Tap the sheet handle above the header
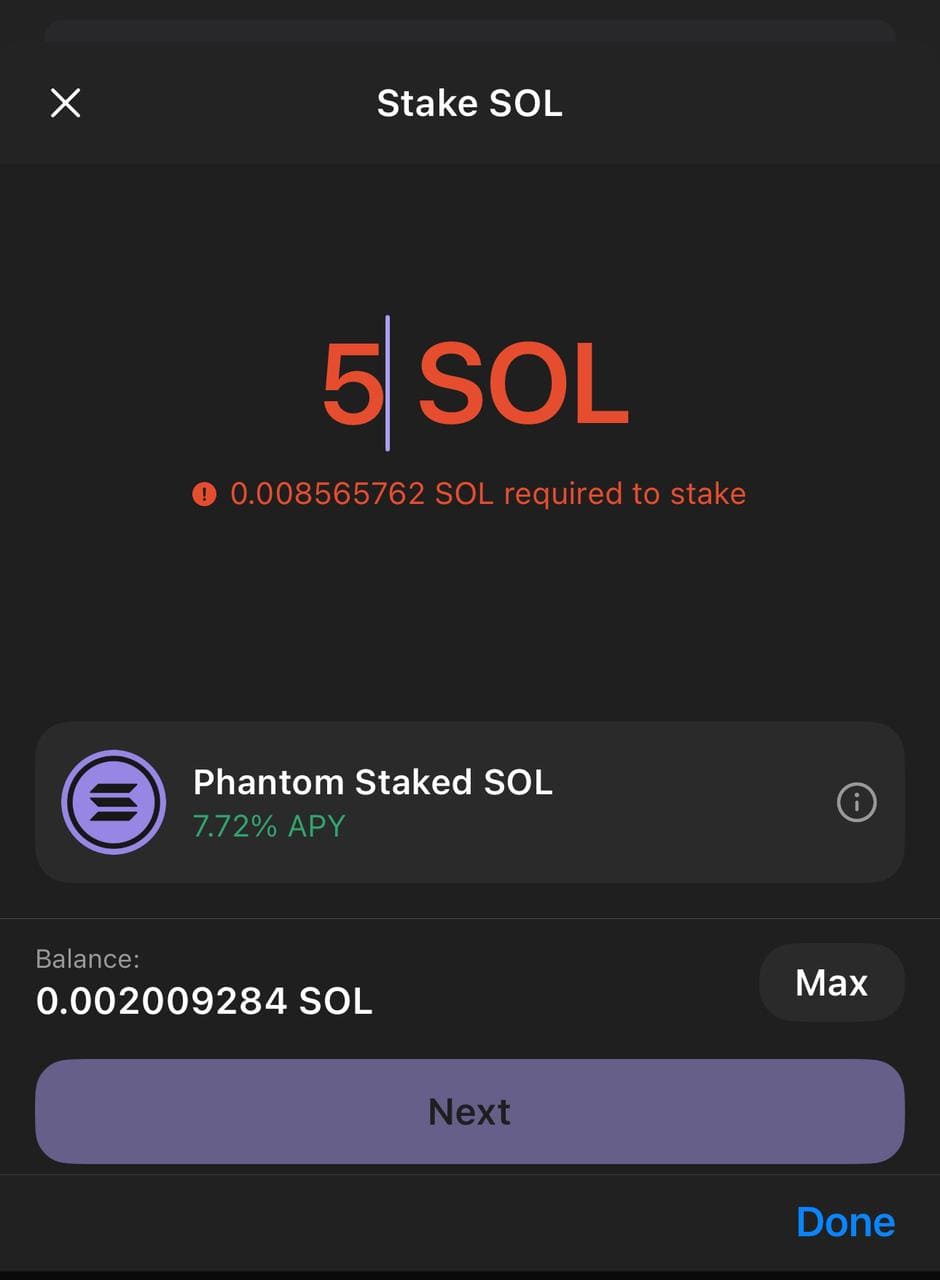 470,30
